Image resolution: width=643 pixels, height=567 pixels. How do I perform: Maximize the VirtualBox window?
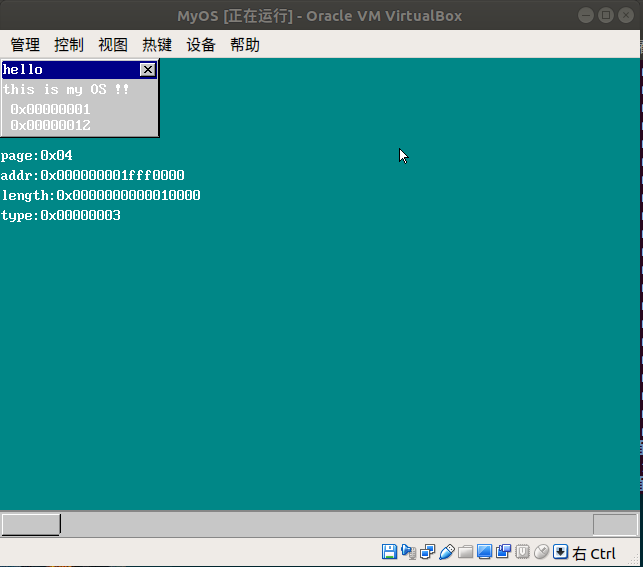tap(606, 16)
